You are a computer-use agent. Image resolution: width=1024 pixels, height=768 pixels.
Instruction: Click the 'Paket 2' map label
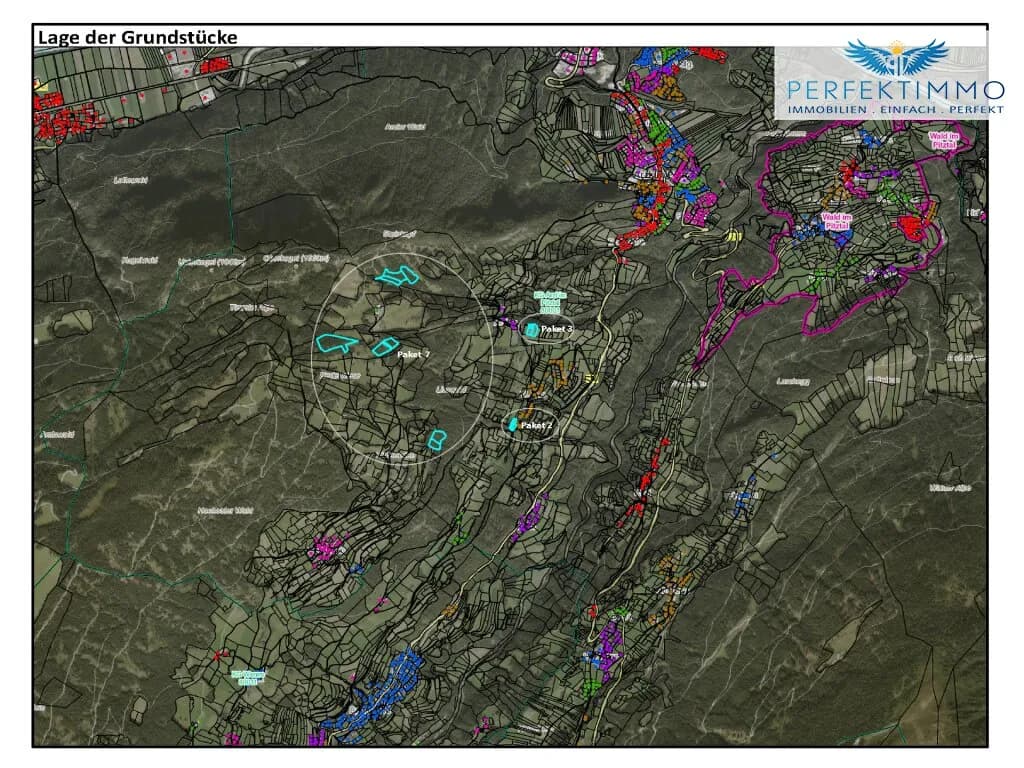click(x=536, y=425)
